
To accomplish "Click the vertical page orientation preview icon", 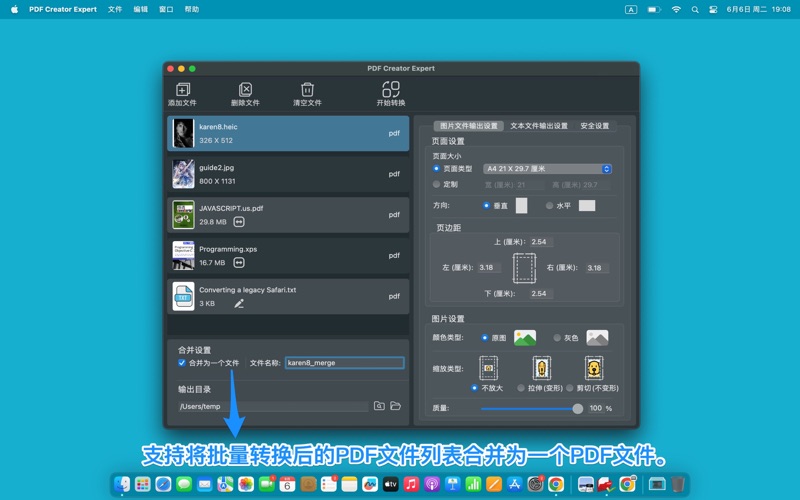I will tap(521, 206).
